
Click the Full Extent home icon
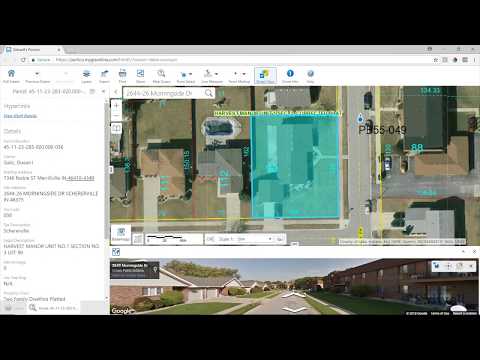(x=11, y=74)
